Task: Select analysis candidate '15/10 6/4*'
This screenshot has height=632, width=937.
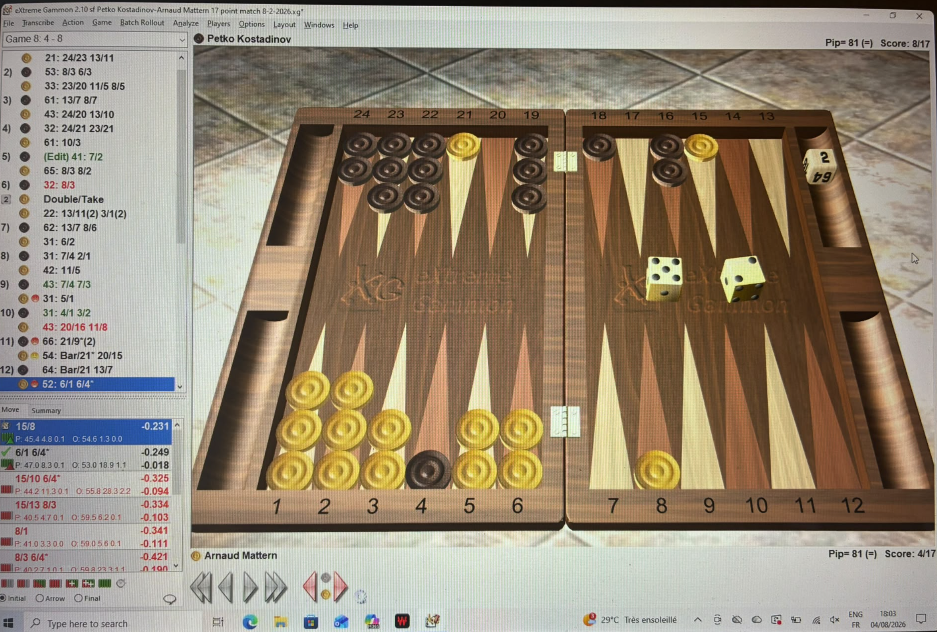Action: tap(87, 484)
